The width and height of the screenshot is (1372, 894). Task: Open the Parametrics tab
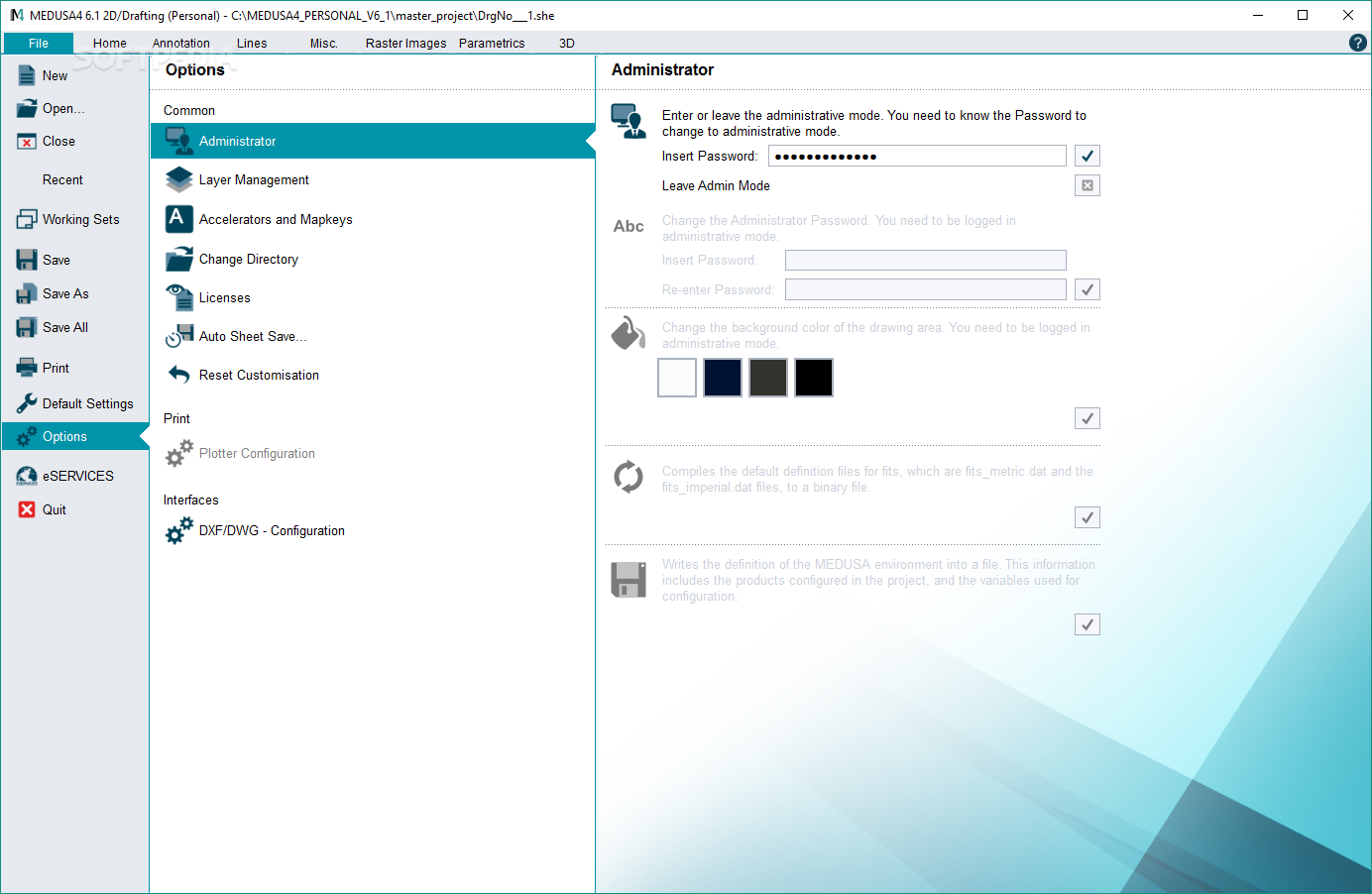492,44
